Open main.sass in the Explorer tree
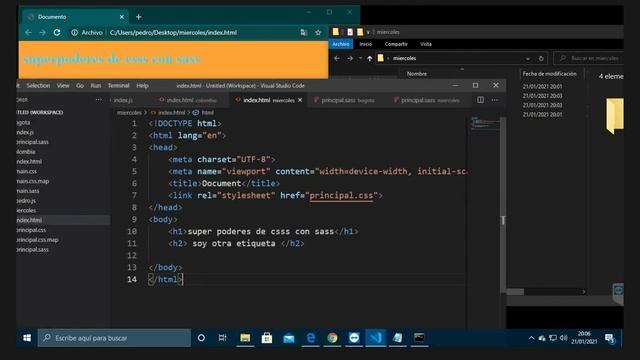The height and width of the screenshot is (360, 640). point(28,191)
